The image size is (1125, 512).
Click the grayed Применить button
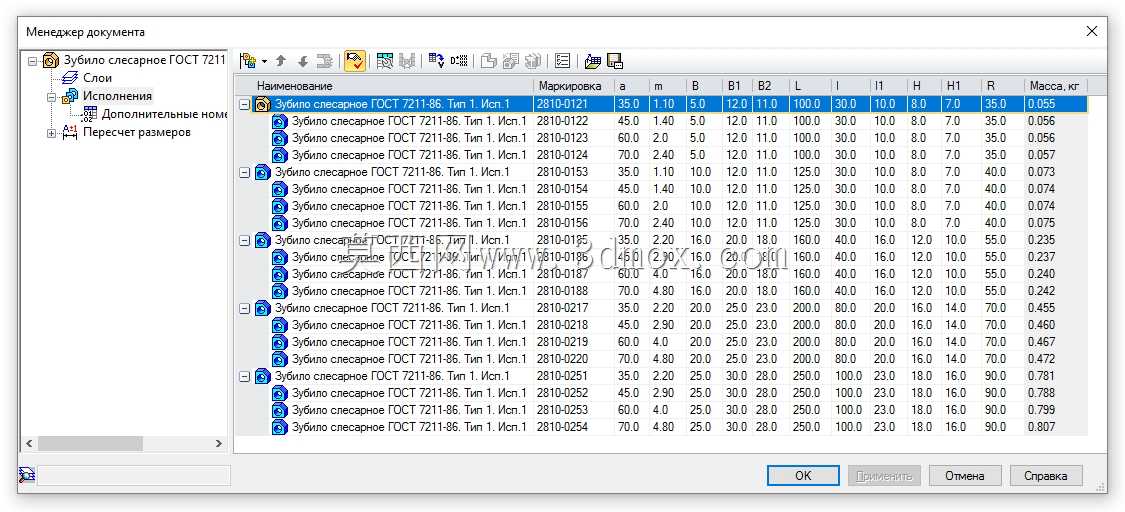[884, 475]
